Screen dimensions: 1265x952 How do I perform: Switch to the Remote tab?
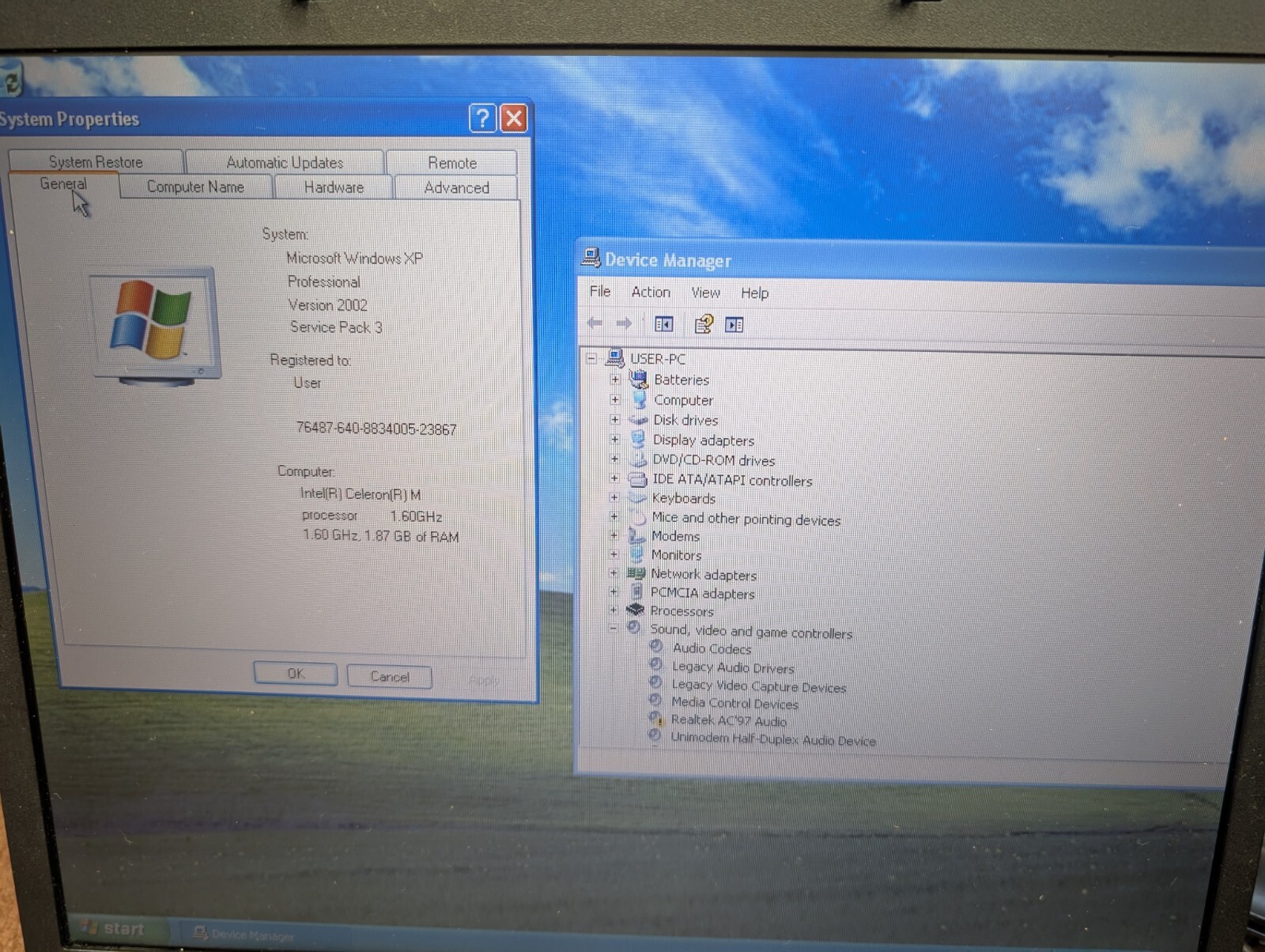(x=452, y=162)
